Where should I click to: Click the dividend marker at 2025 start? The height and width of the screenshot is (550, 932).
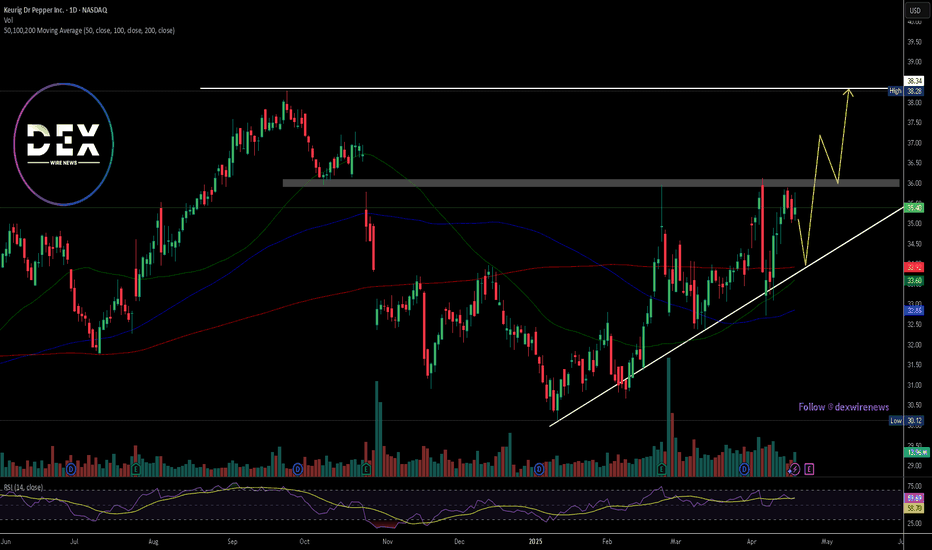click(539, 469)
